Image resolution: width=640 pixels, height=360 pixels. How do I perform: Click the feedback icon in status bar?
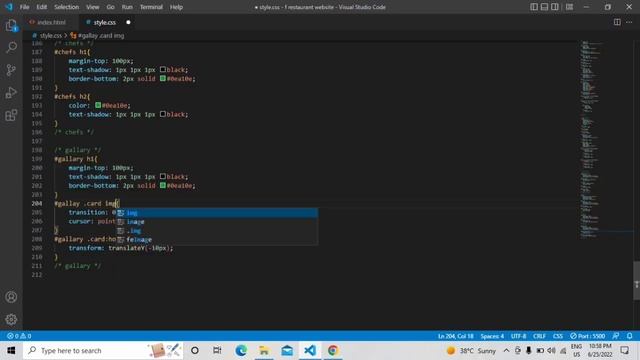(x=616, y=336)
